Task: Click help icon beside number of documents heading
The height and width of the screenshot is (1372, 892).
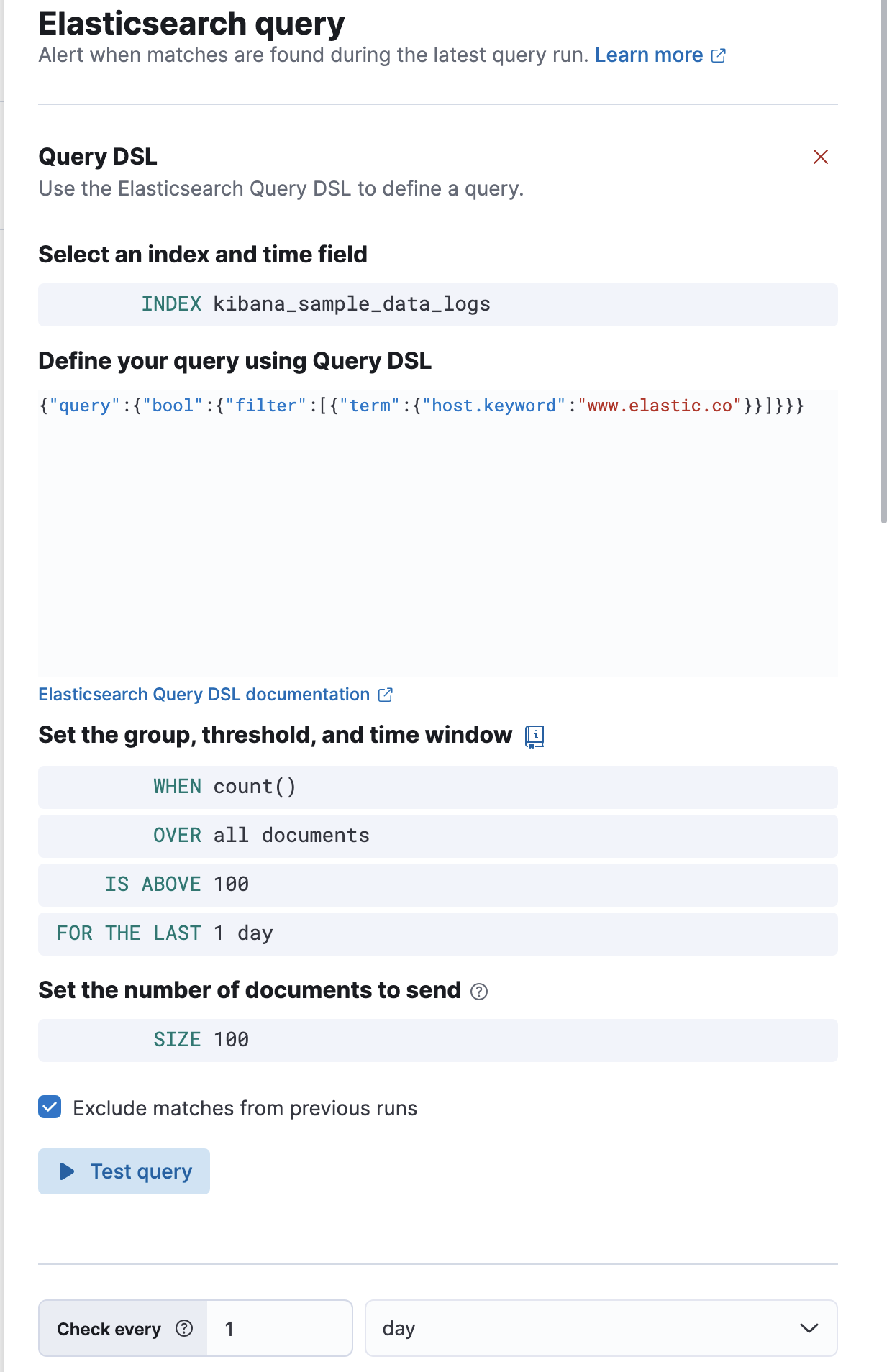Action: click(478, 991)
